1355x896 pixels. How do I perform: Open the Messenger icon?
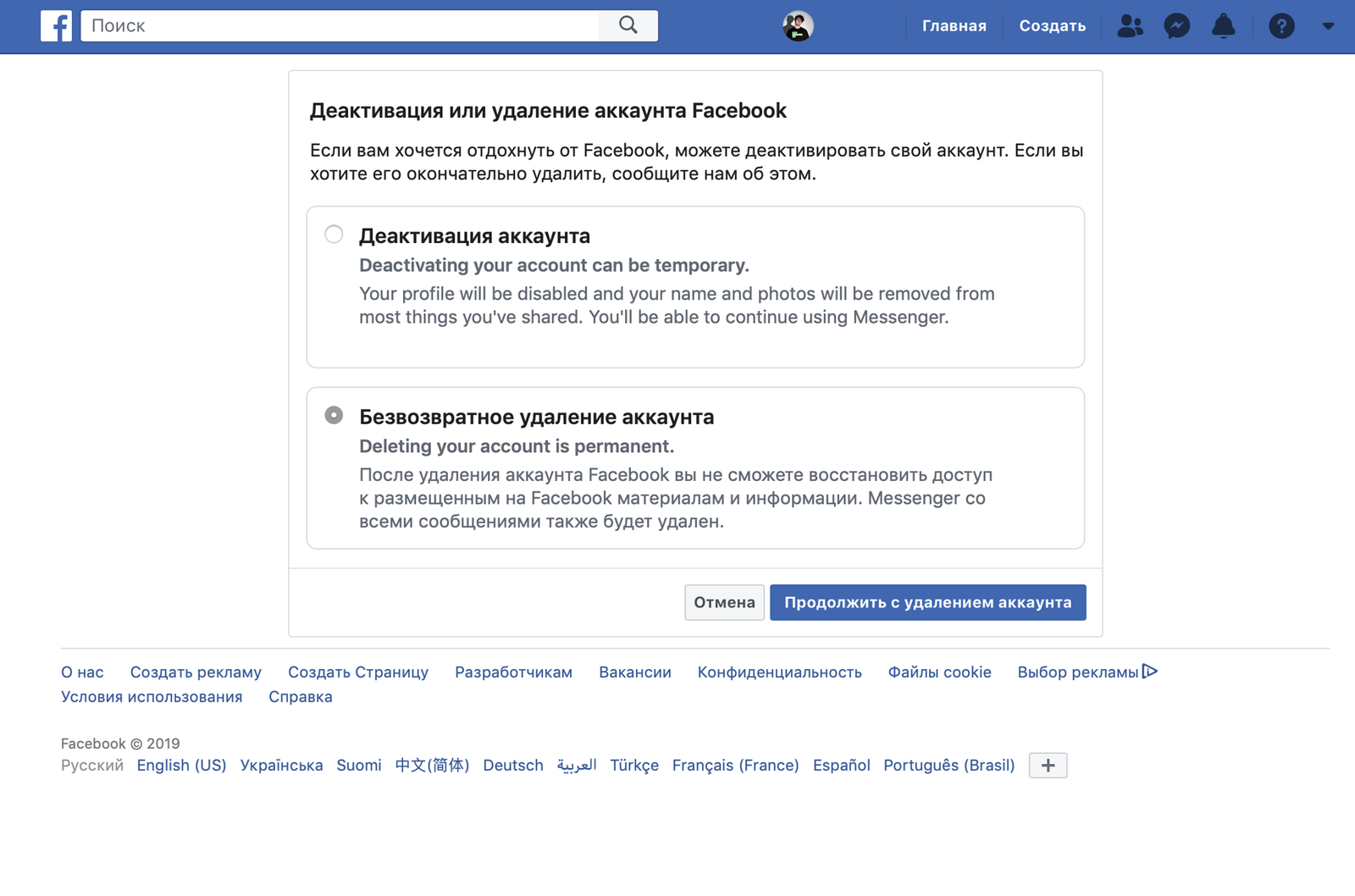pos(1176,26)
